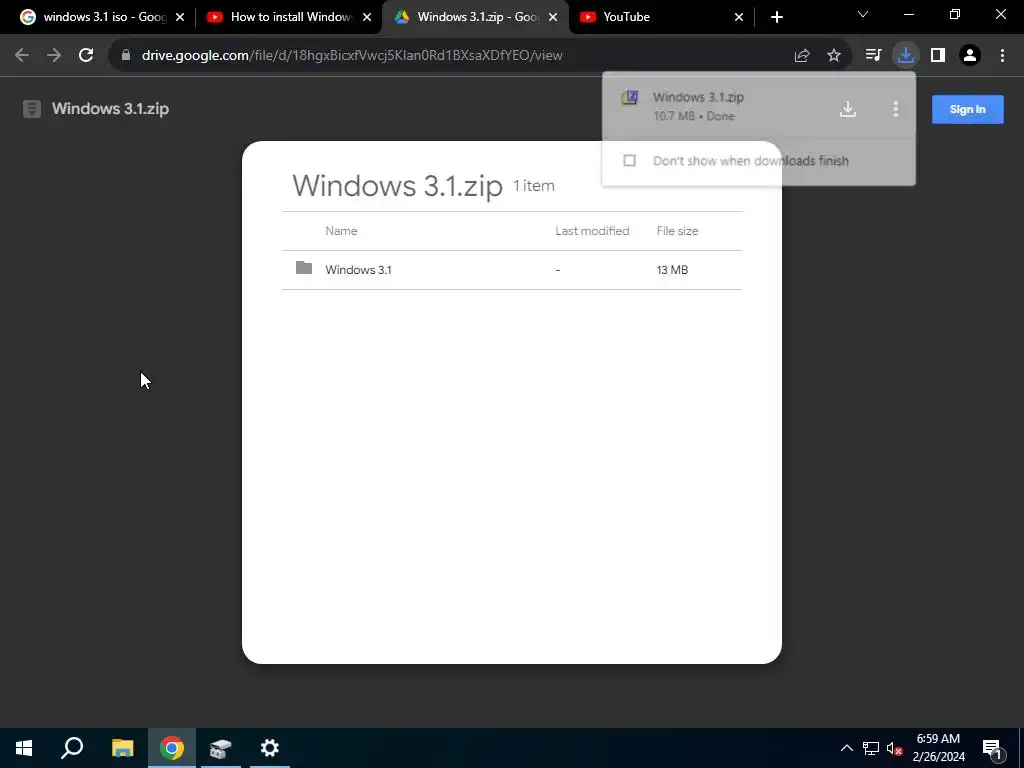
Task: Click the muted volume tray icon
Action: coord(894,748)
